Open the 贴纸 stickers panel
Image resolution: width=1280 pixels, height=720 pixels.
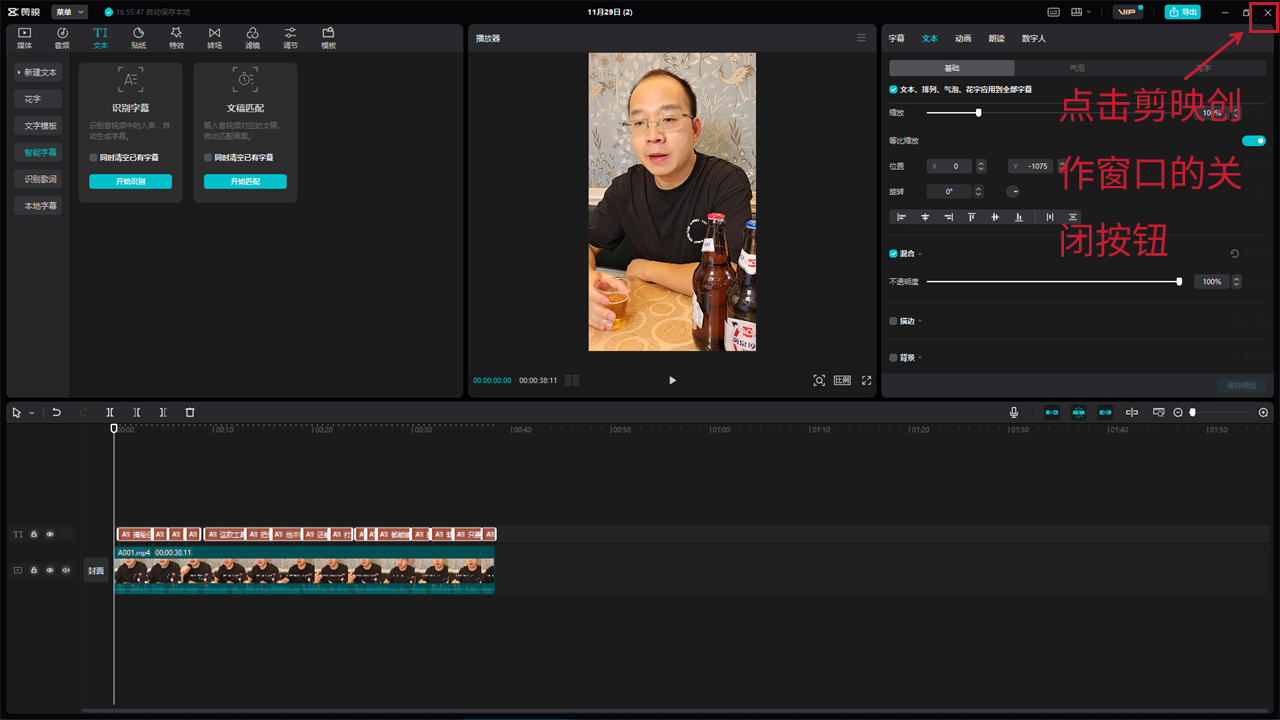click(138, 38)
